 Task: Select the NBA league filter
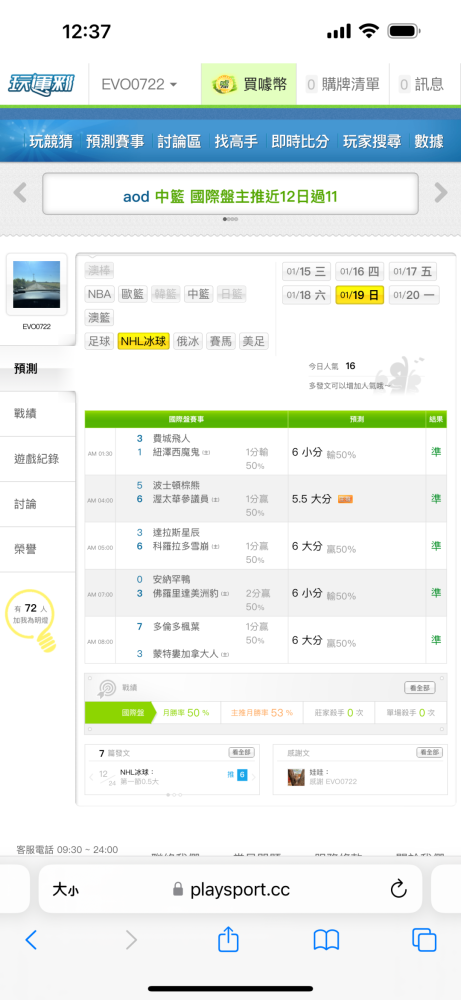click(99, 294)
